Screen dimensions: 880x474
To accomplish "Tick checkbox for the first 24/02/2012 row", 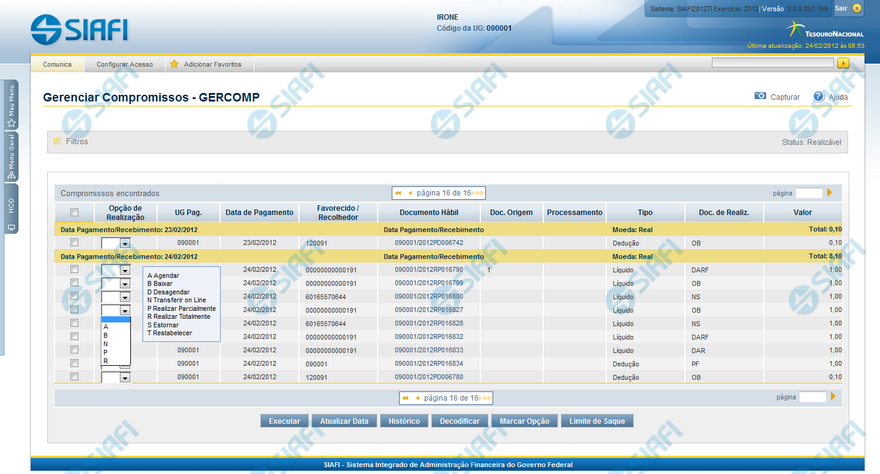I will click(x=74, y=269).
